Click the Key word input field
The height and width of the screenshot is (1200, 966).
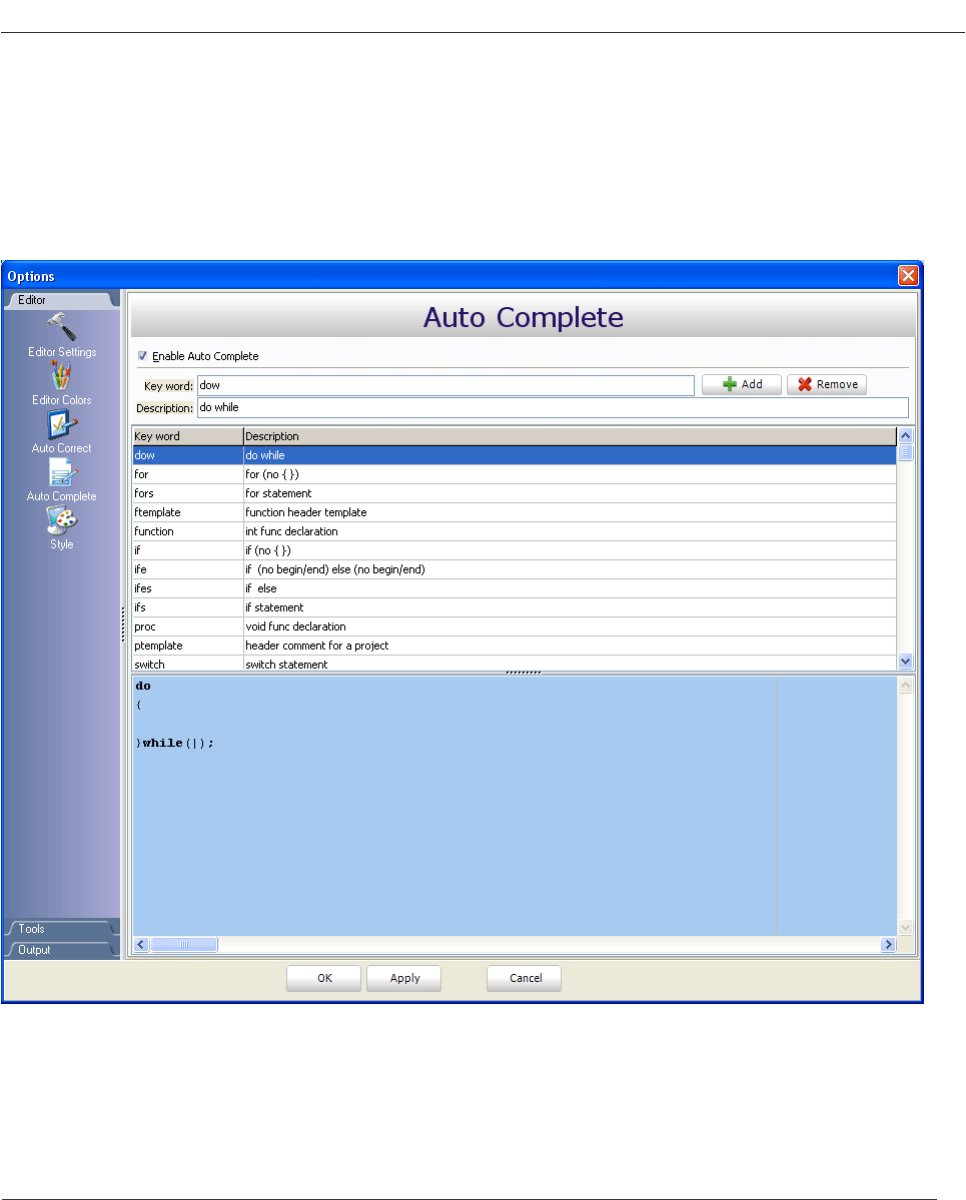(x=445, y=385)
